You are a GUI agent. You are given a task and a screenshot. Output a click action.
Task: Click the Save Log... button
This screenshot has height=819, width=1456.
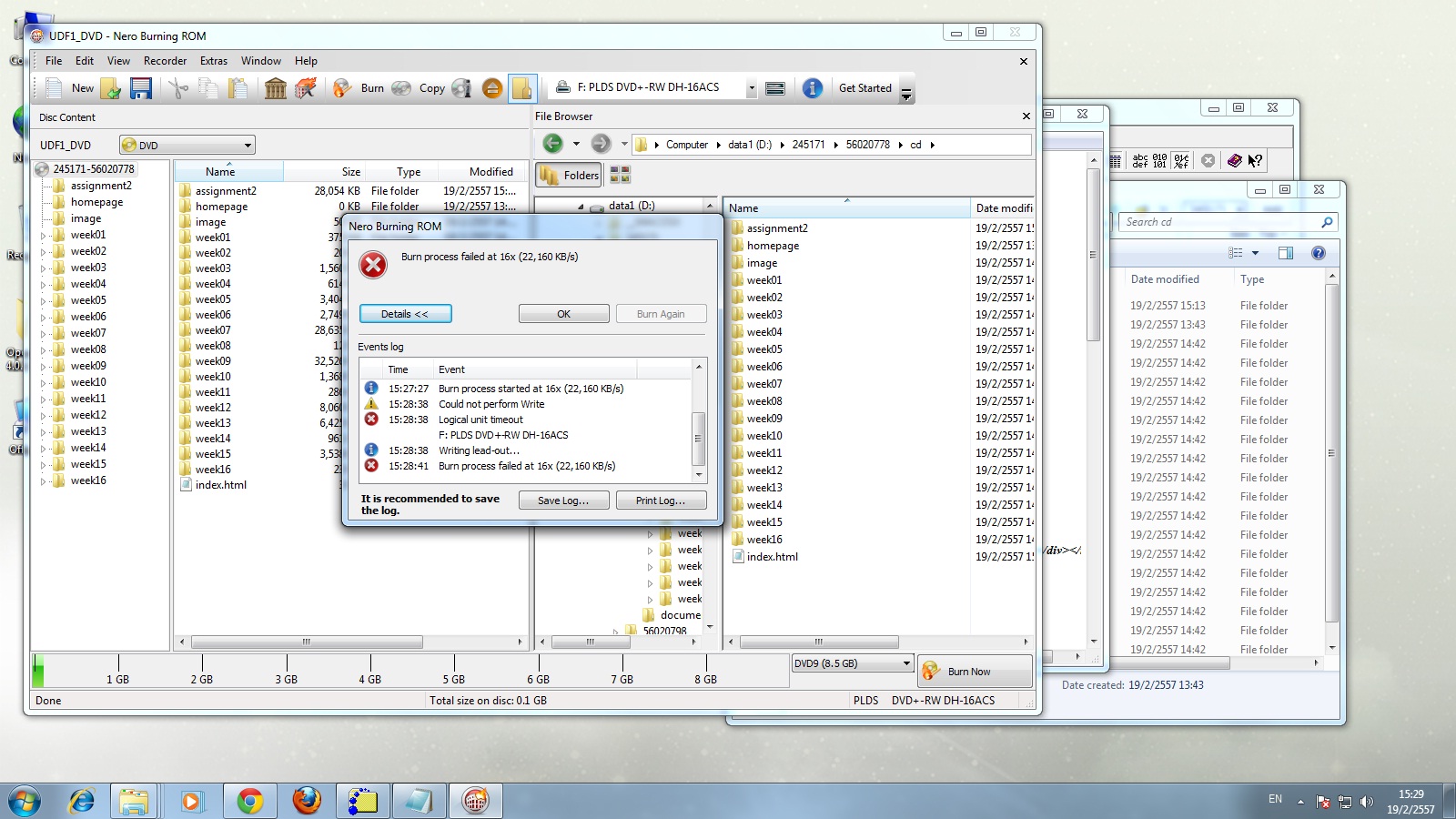click(563, 500)
